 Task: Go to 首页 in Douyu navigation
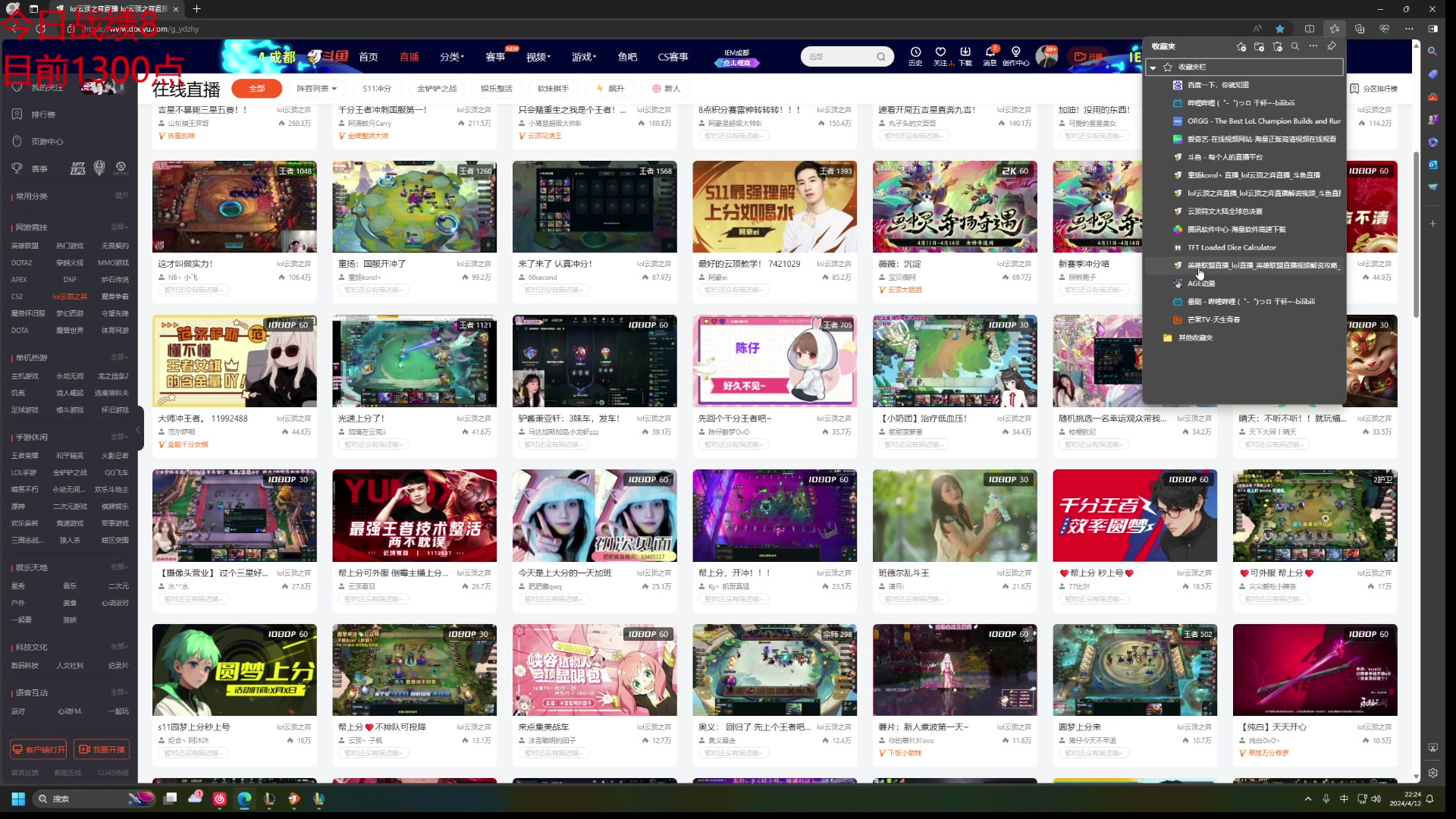coord(369,57)
